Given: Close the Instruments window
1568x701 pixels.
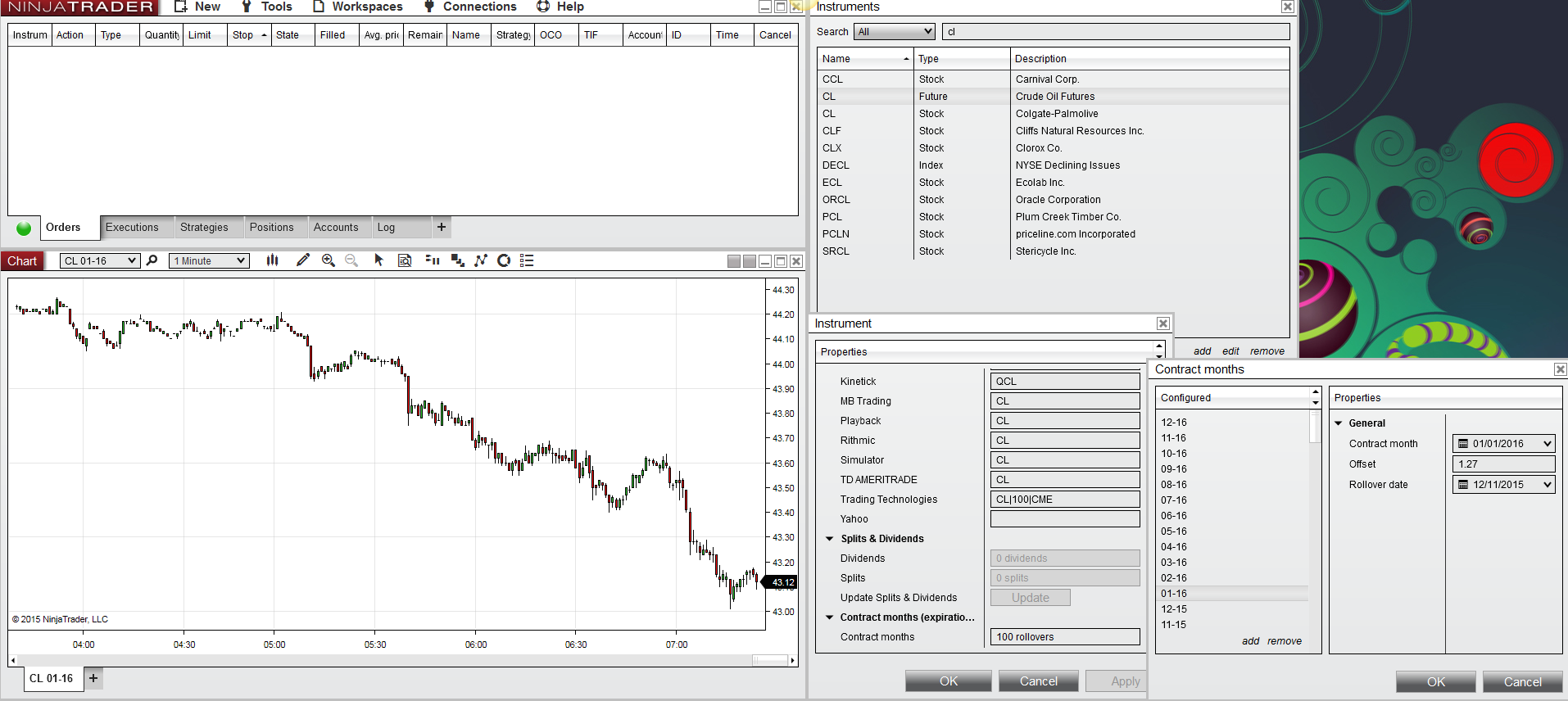Looking at the screenshot, I should click(x=1288, y=7).
